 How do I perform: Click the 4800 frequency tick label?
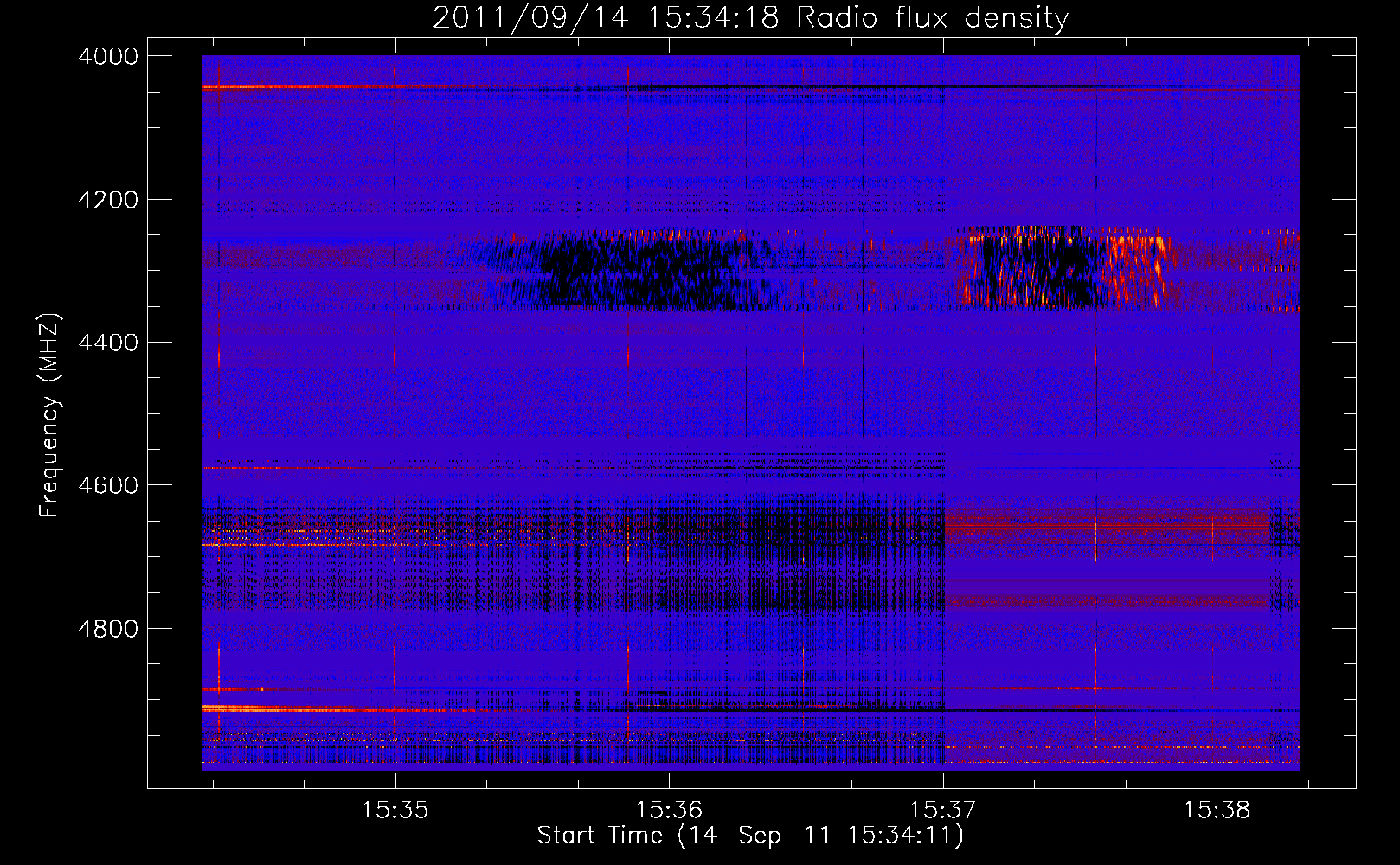tap(108, 629)
